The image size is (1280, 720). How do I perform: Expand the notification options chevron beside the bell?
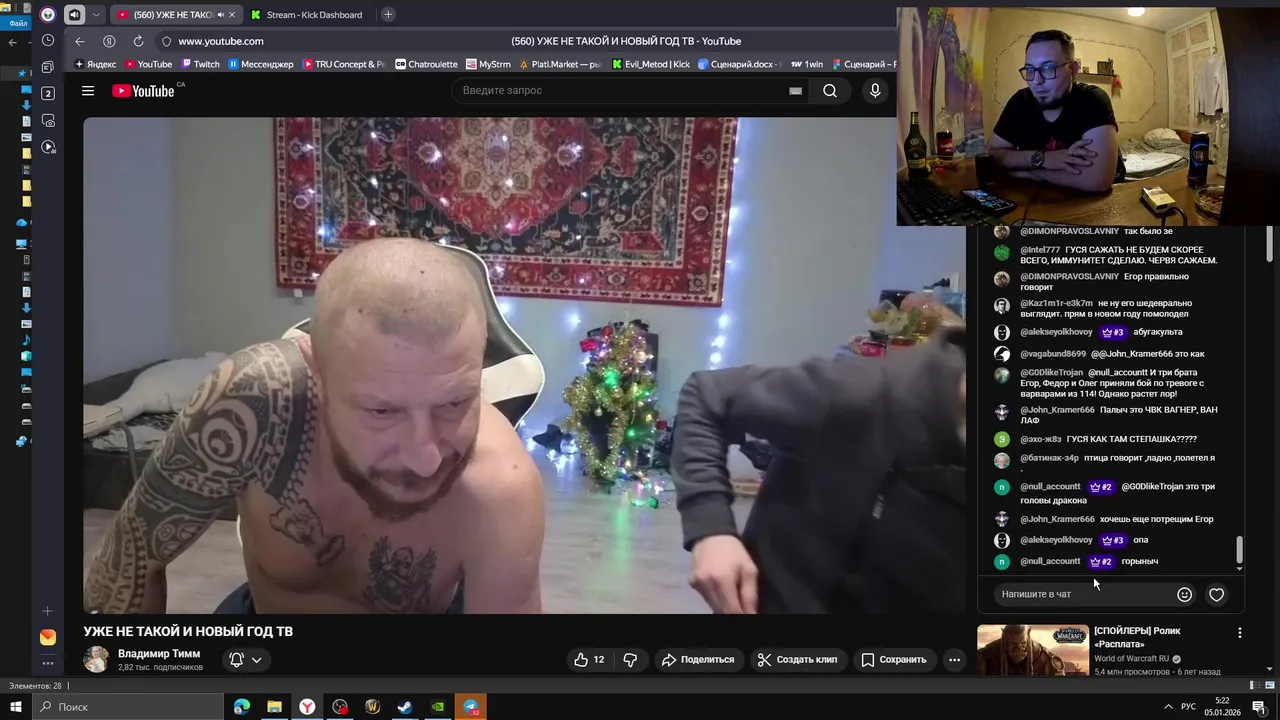(257, 660)
